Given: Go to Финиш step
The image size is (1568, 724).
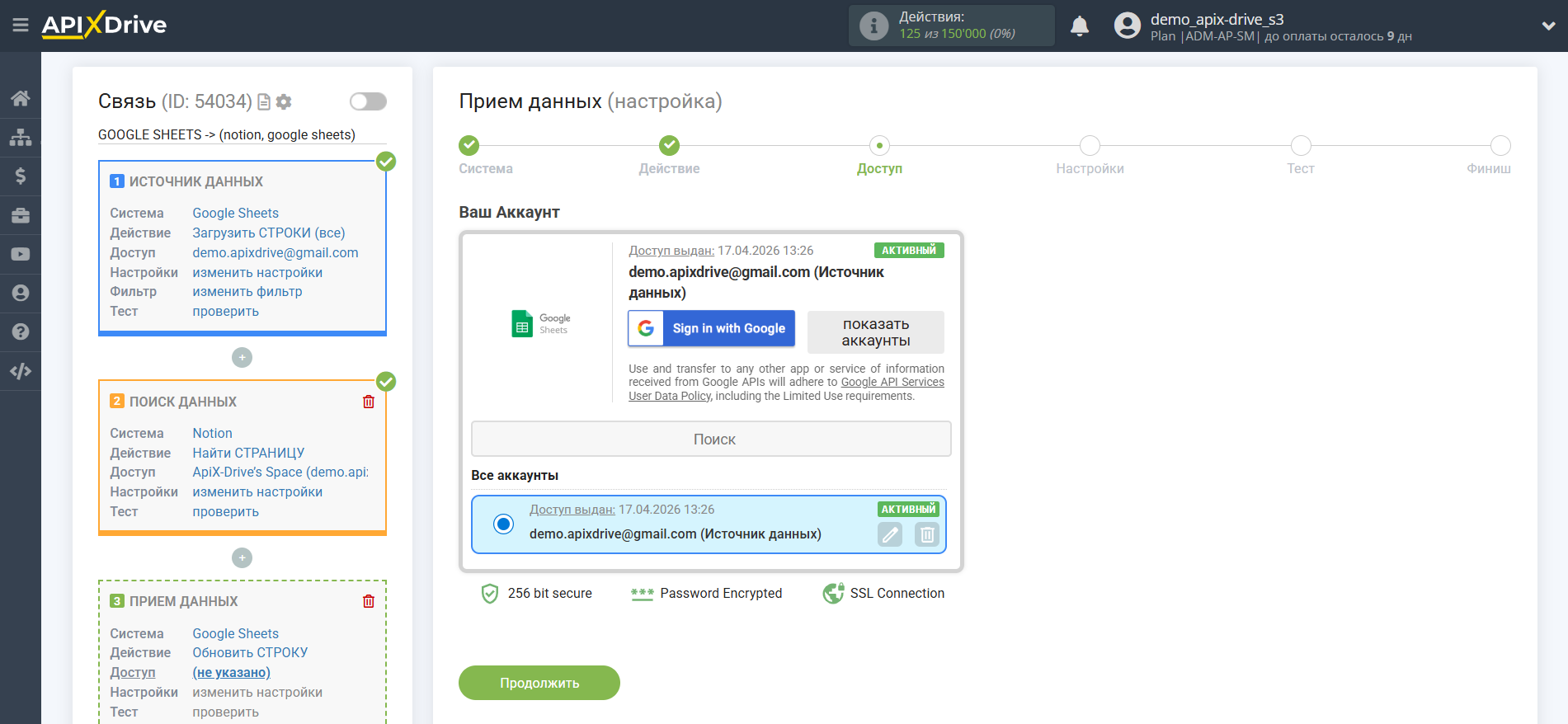Looking at the screenshot, I should point(1500,146).
